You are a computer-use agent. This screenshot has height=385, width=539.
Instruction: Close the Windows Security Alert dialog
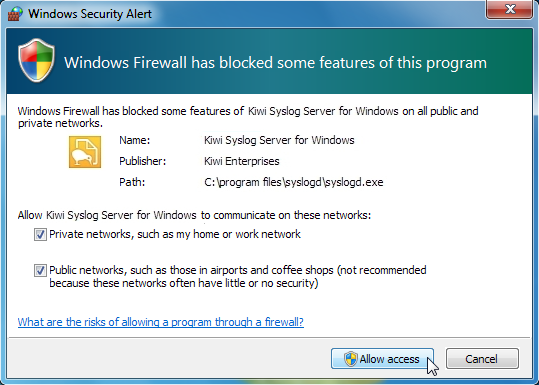click(509, 9)
